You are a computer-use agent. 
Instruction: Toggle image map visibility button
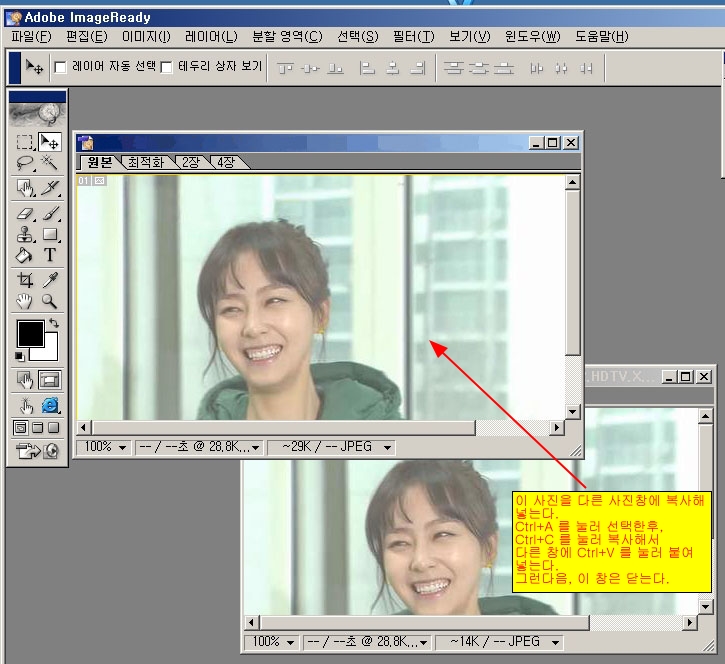click(x=25, y=380)
